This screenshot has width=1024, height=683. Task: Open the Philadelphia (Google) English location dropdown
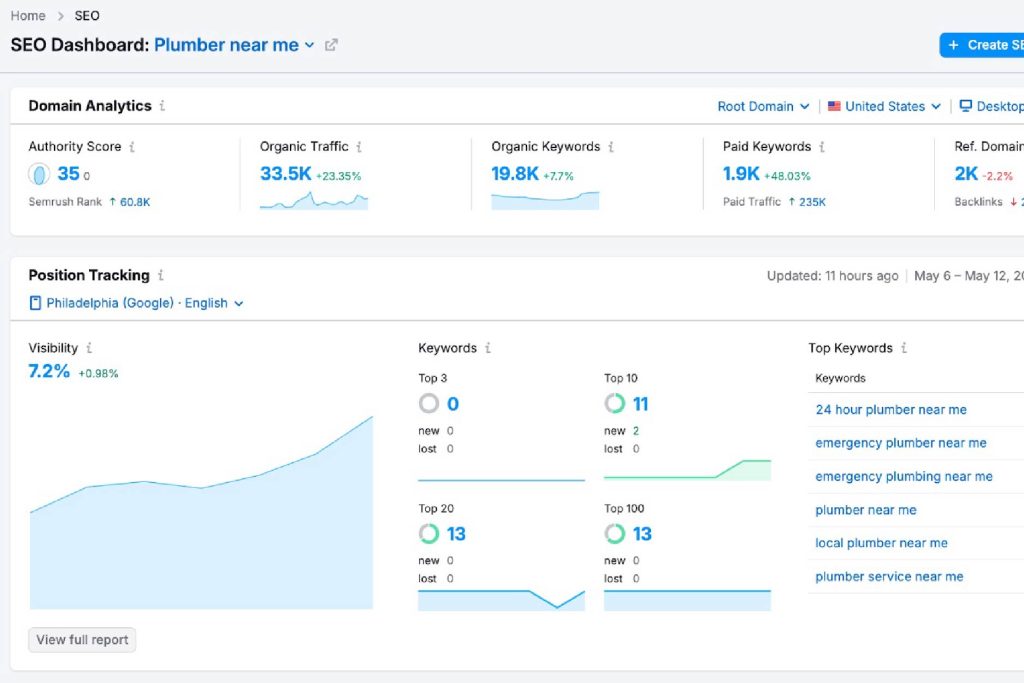(x=137, y=303)
